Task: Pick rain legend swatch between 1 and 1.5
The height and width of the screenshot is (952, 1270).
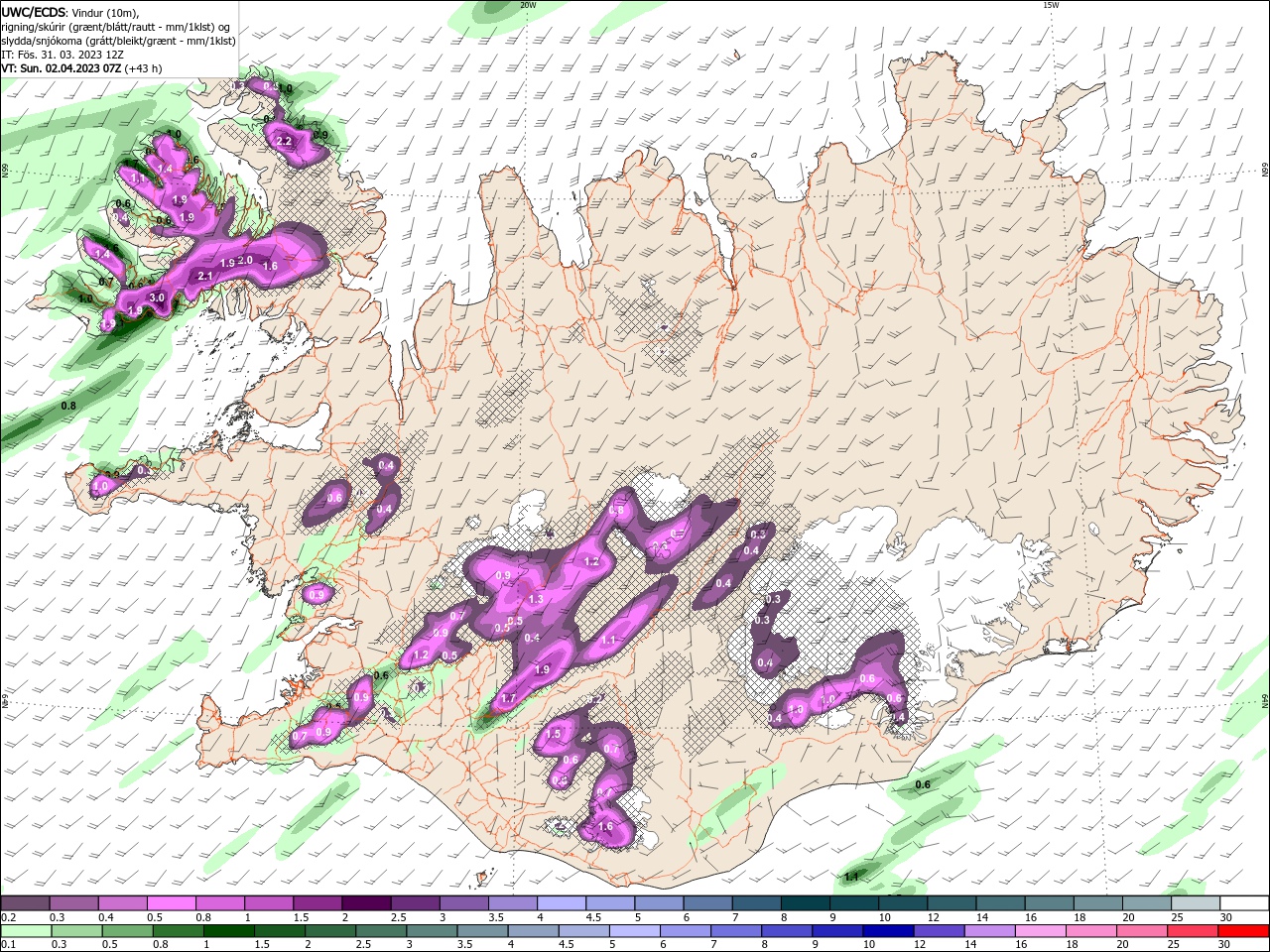Action: pyautogui.click(x=228, y=931)
